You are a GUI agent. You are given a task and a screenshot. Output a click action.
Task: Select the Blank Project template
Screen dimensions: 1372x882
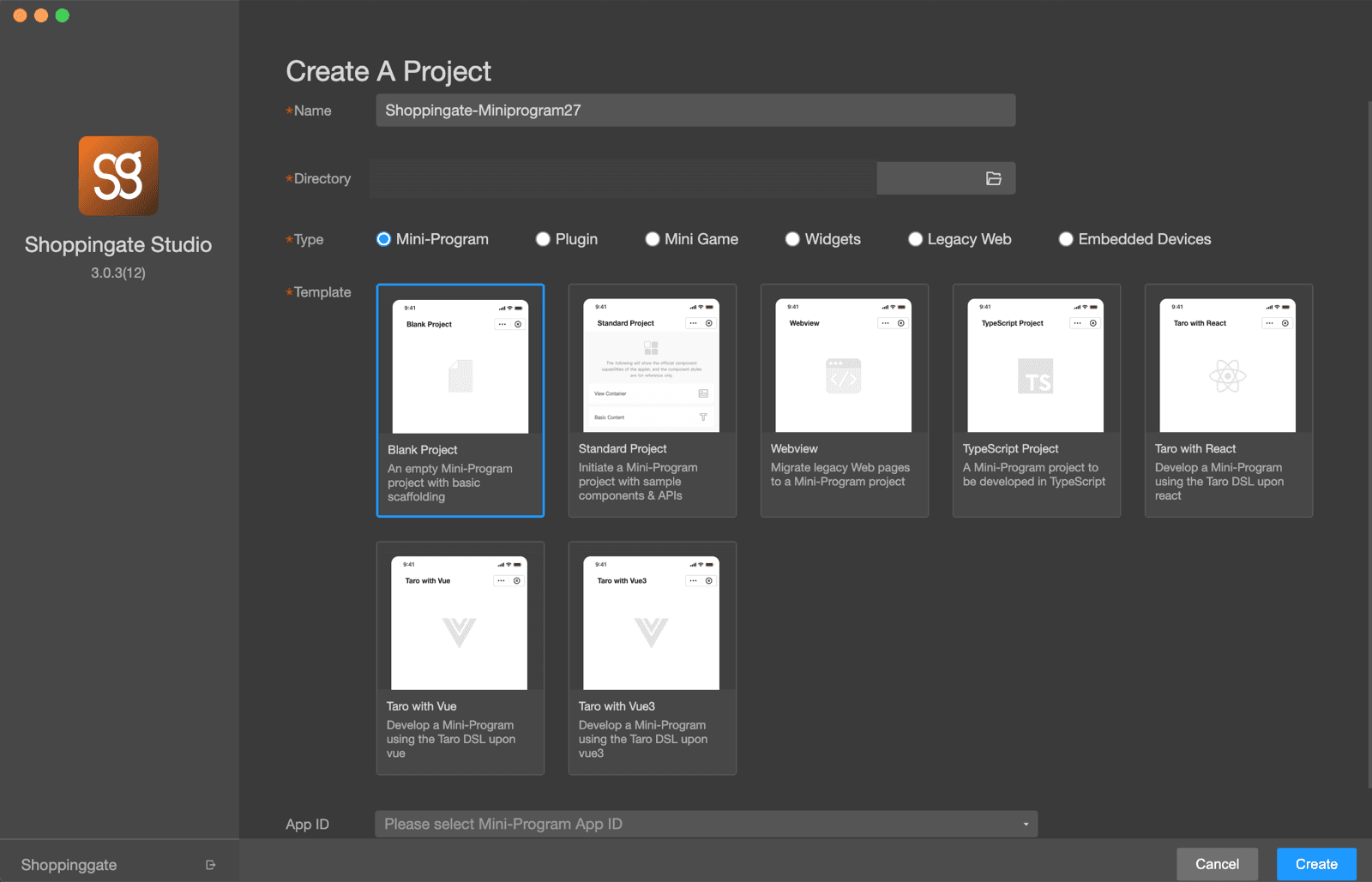460,400
